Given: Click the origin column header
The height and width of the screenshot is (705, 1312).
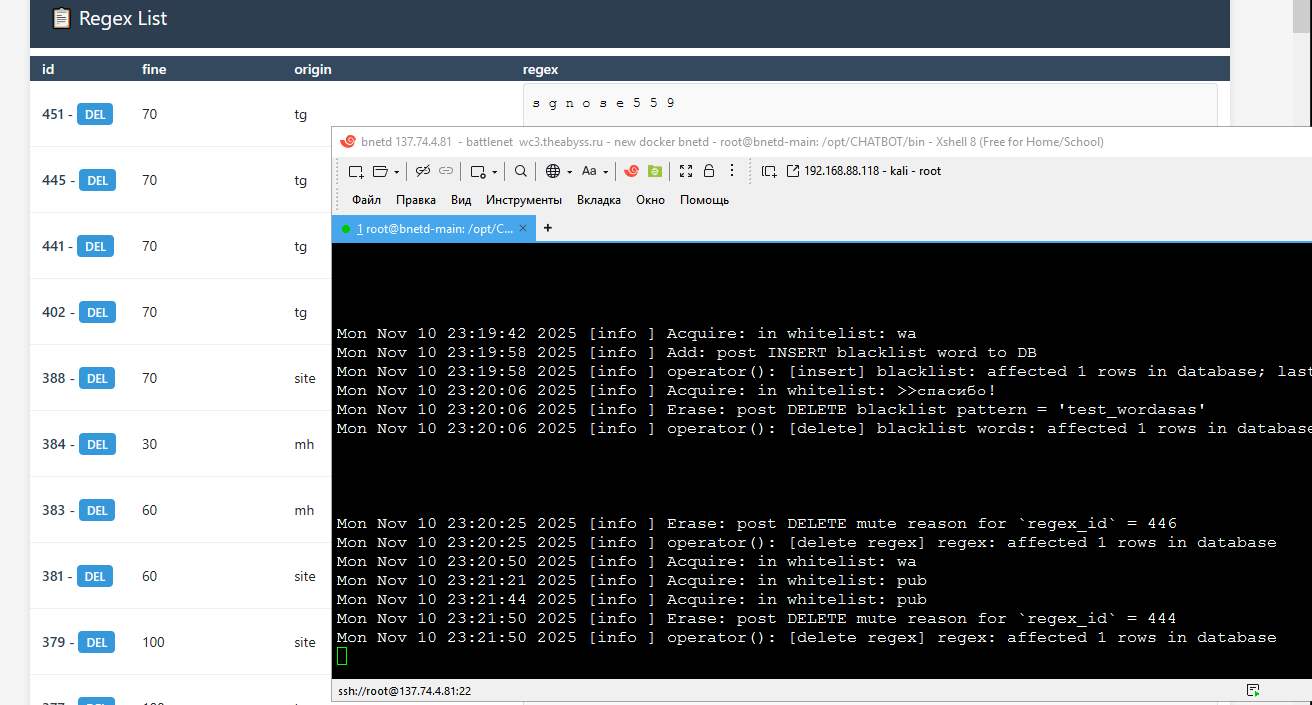Looking at the screenshot, I should click(x=313, y=70).
